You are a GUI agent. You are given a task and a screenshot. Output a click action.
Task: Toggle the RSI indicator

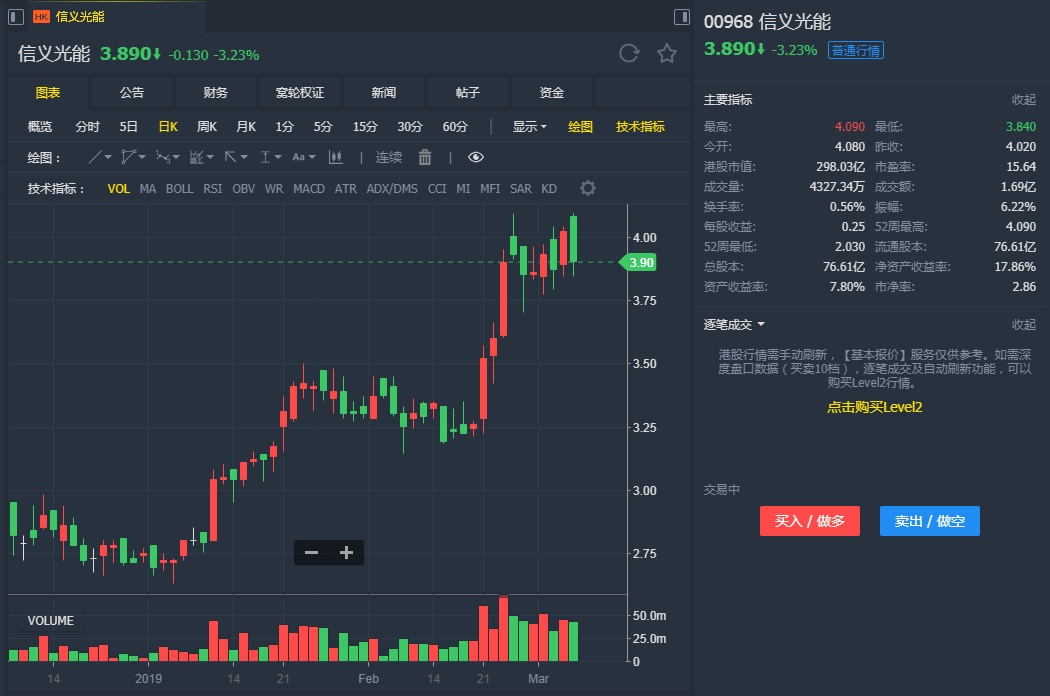tap(213, 189)
